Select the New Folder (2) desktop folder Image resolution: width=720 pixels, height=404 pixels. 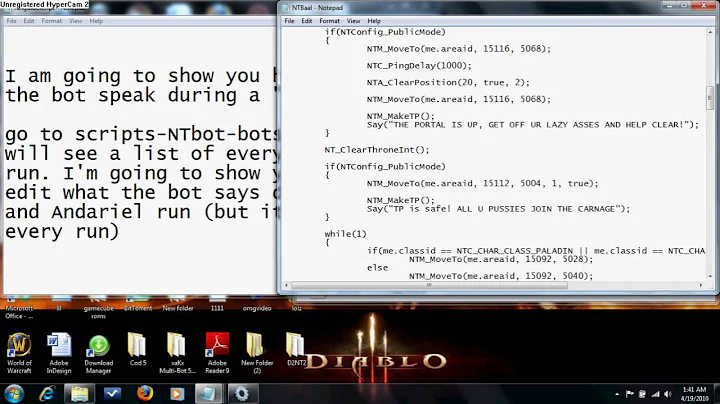point(257,353)
